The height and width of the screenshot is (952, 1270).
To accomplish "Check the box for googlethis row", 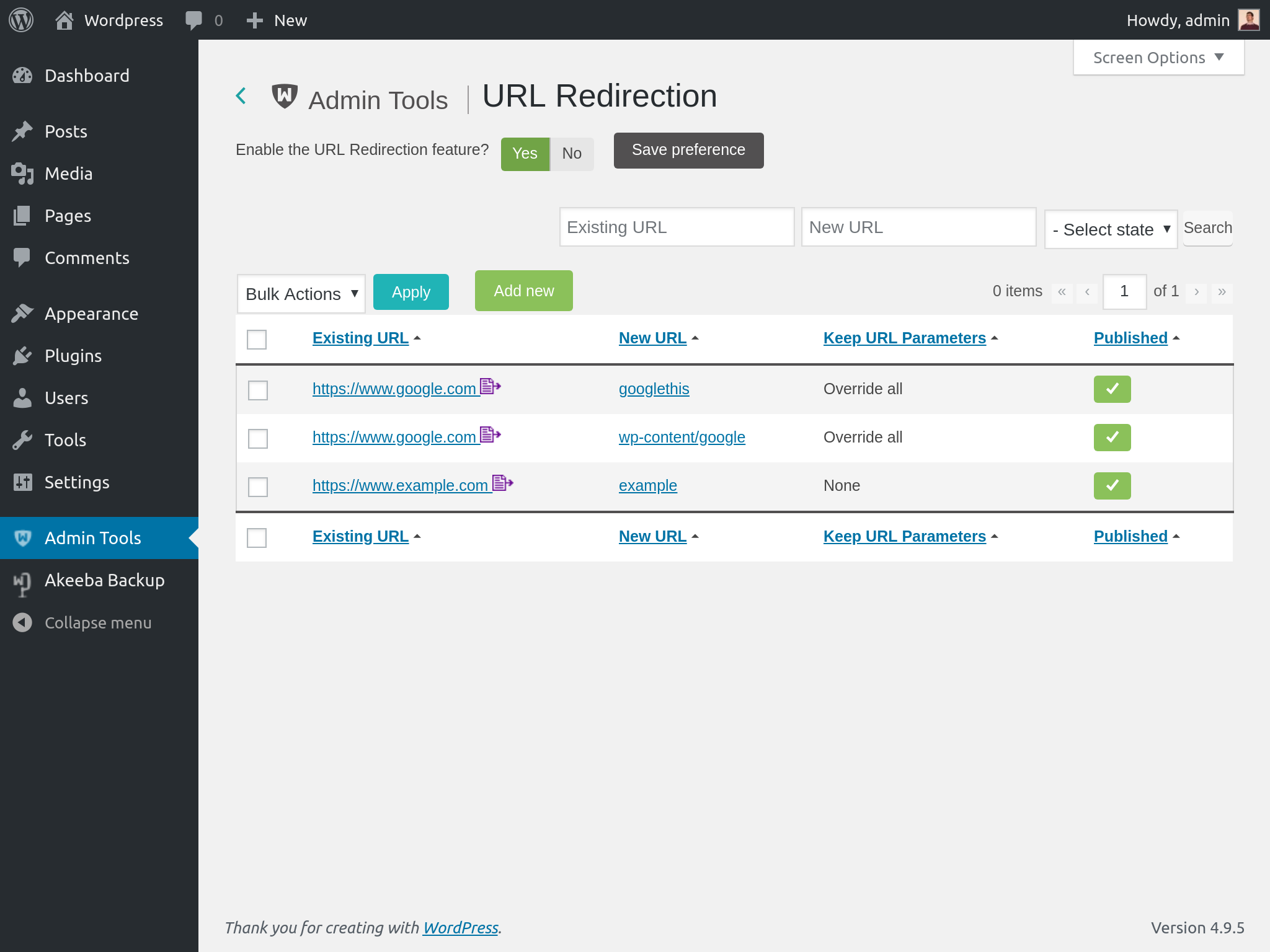I will pyautogui.click(x=258, y=390).
